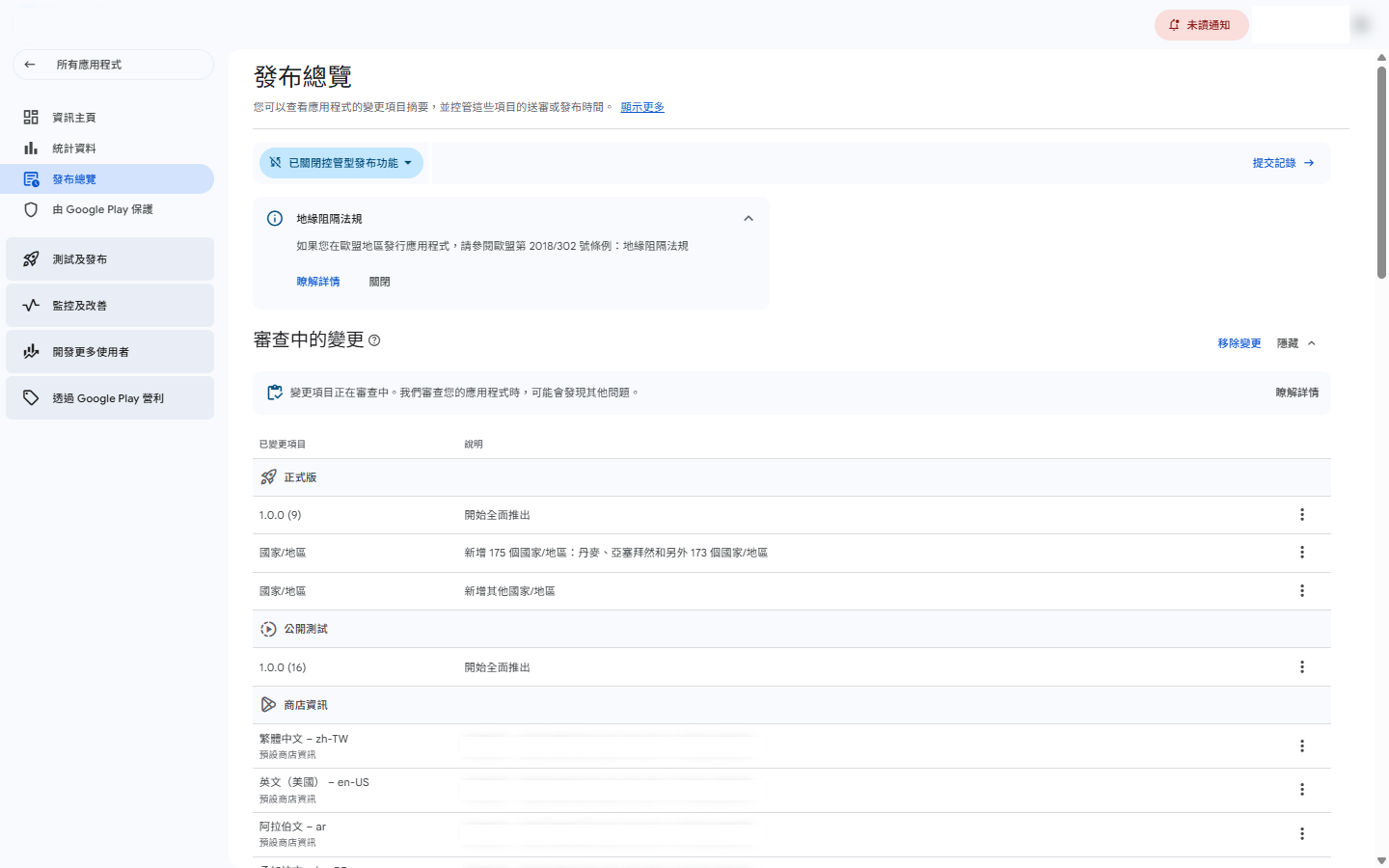Click the back arrow beside 所有應用程式
This screenshot has height=868, width=1389.
30,65
